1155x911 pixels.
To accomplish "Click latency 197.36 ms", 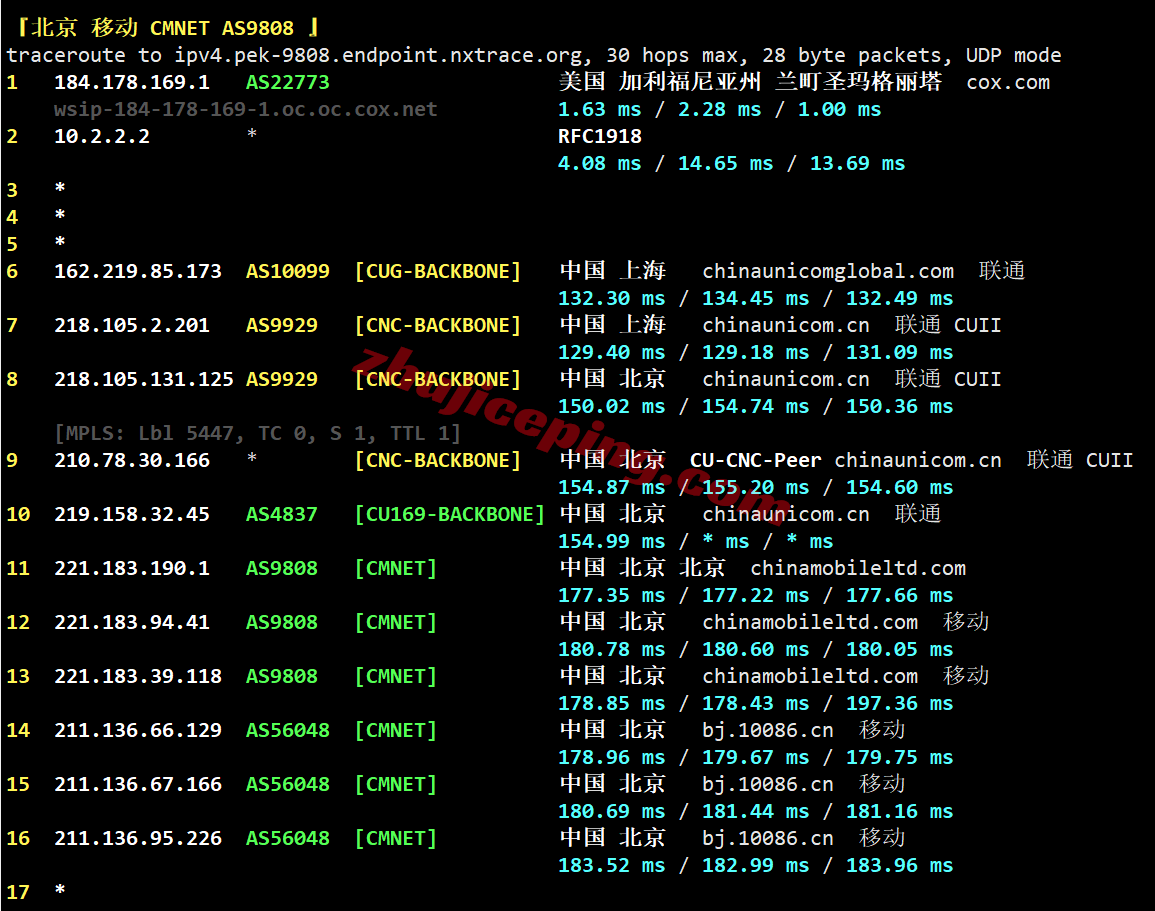I will tap(899, 703).
